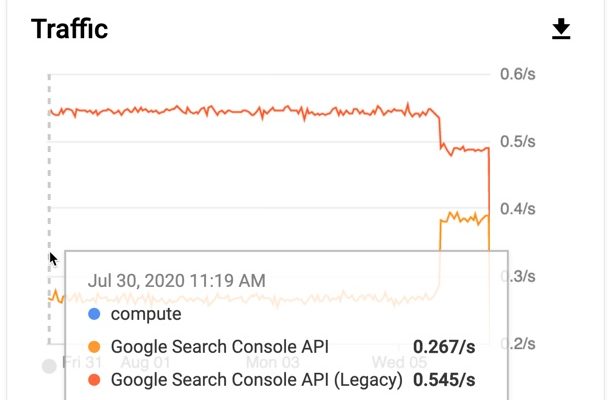Click the grey dot beside Fri 31
This screenshot has width=609, height=400.
49,365
